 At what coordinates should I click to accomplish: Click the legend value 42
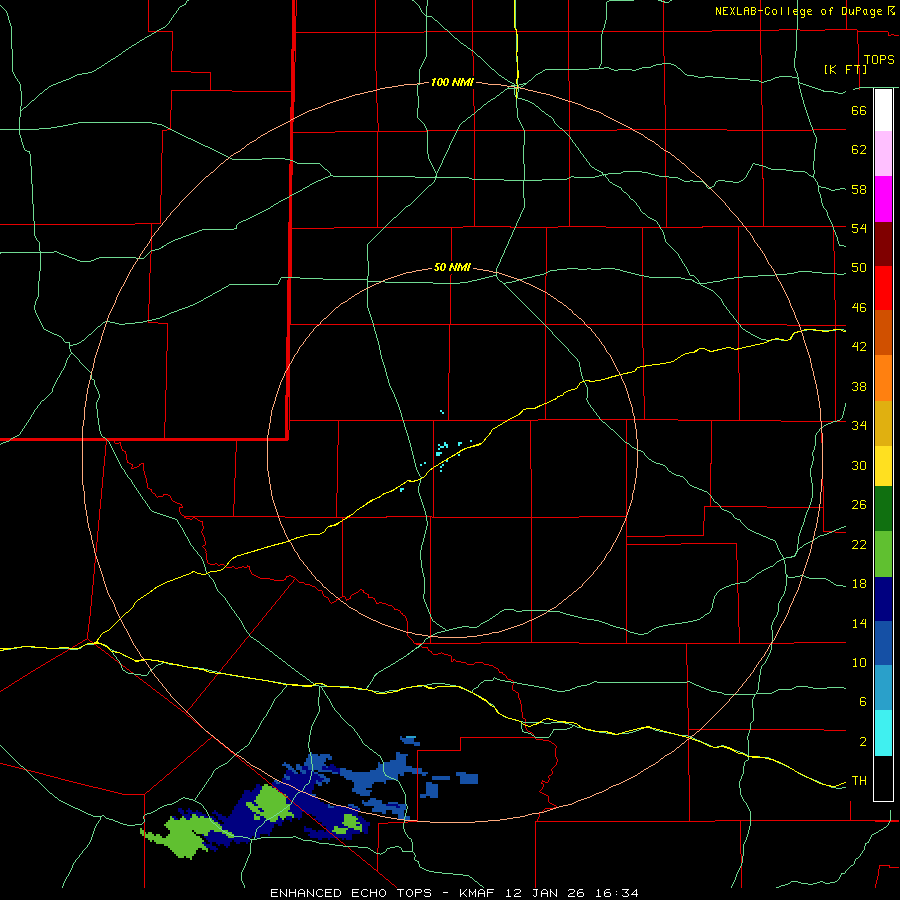pyautogui.click(x=859, y=346)
